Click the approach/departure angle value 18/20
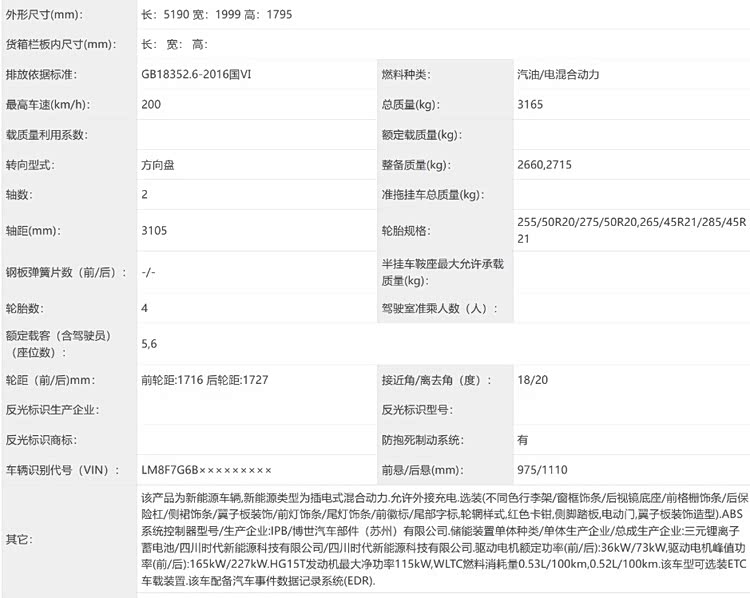 [x=531, y=380]
